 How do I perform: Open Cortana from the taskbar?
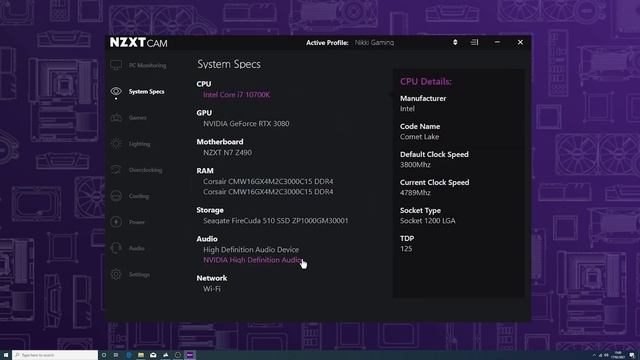[x=104, y=355]
